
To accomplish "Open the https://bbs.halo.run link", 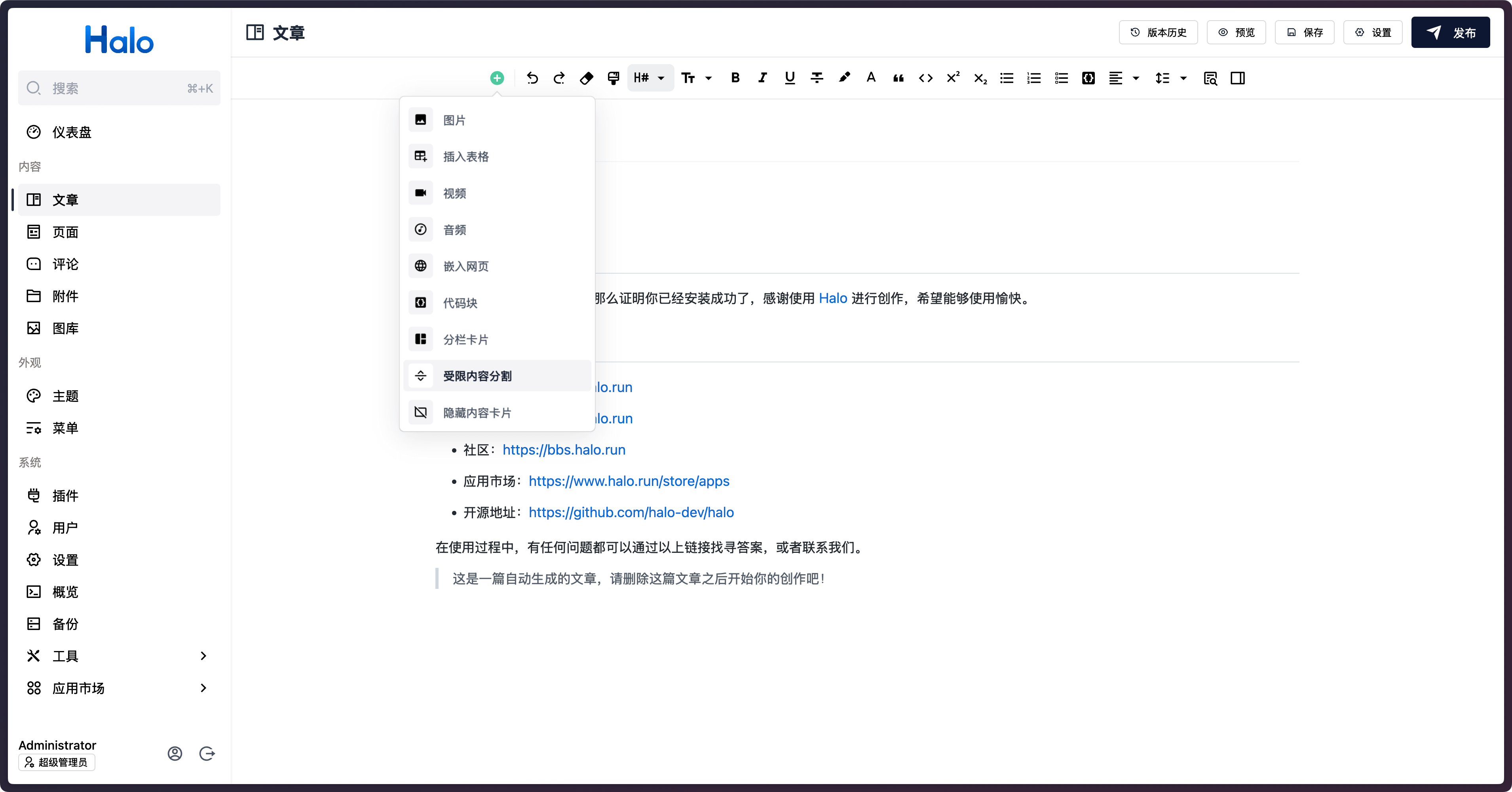I will (x=564, y=450).
